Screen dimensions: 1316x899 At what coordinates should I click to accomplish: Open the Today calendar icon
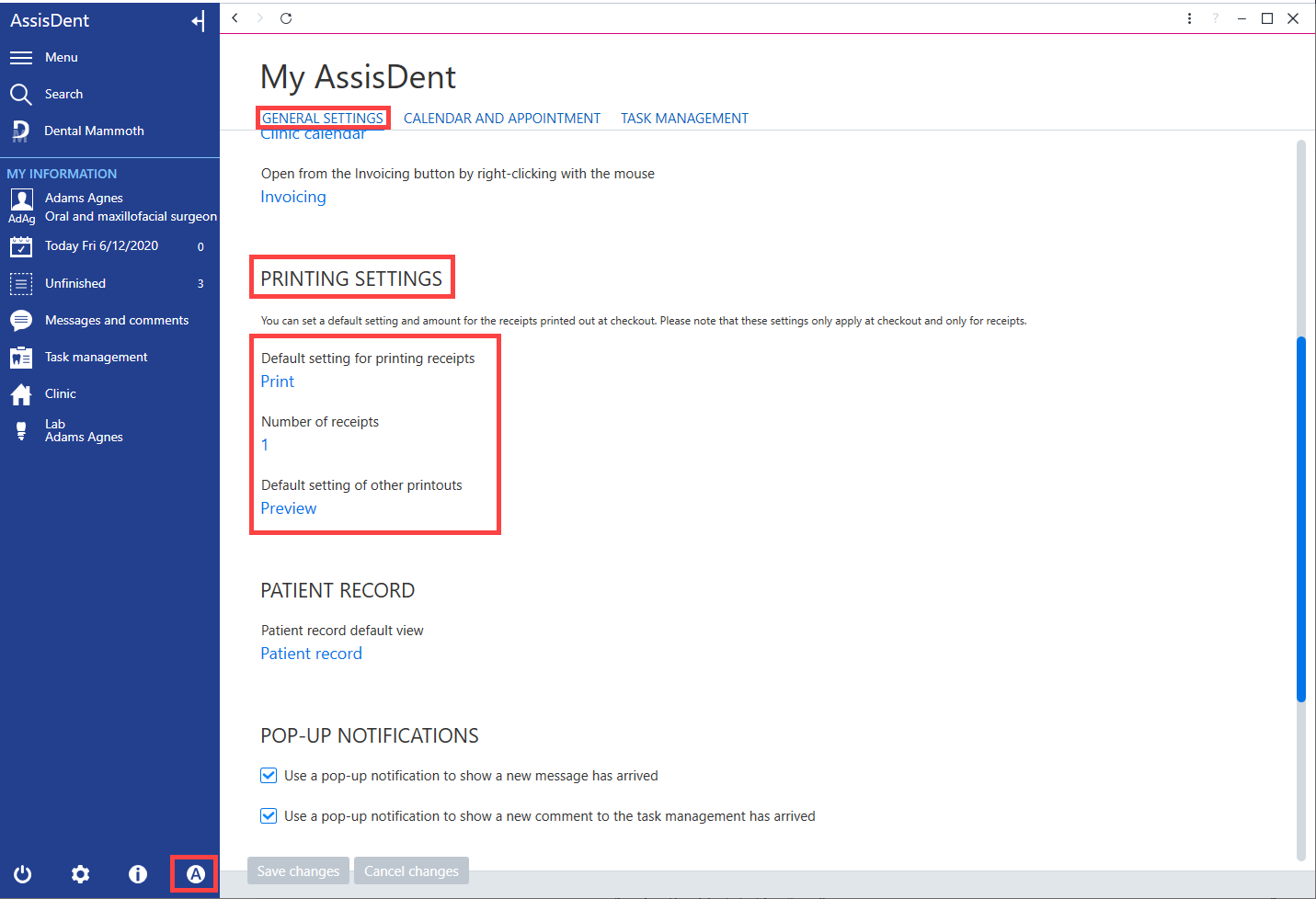click(21, 246)
